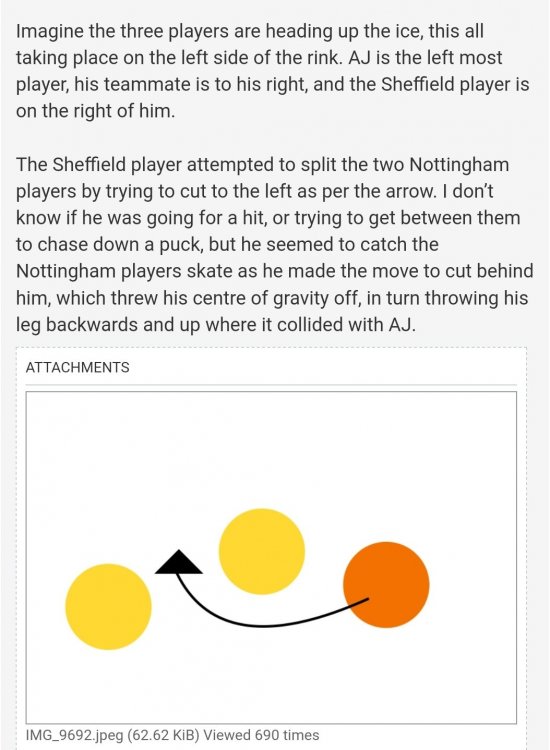Click the middle yellow circle in the diagram
Image resolution: width=550 pixels, height=750 pixels.
click(x=262, y=551)
